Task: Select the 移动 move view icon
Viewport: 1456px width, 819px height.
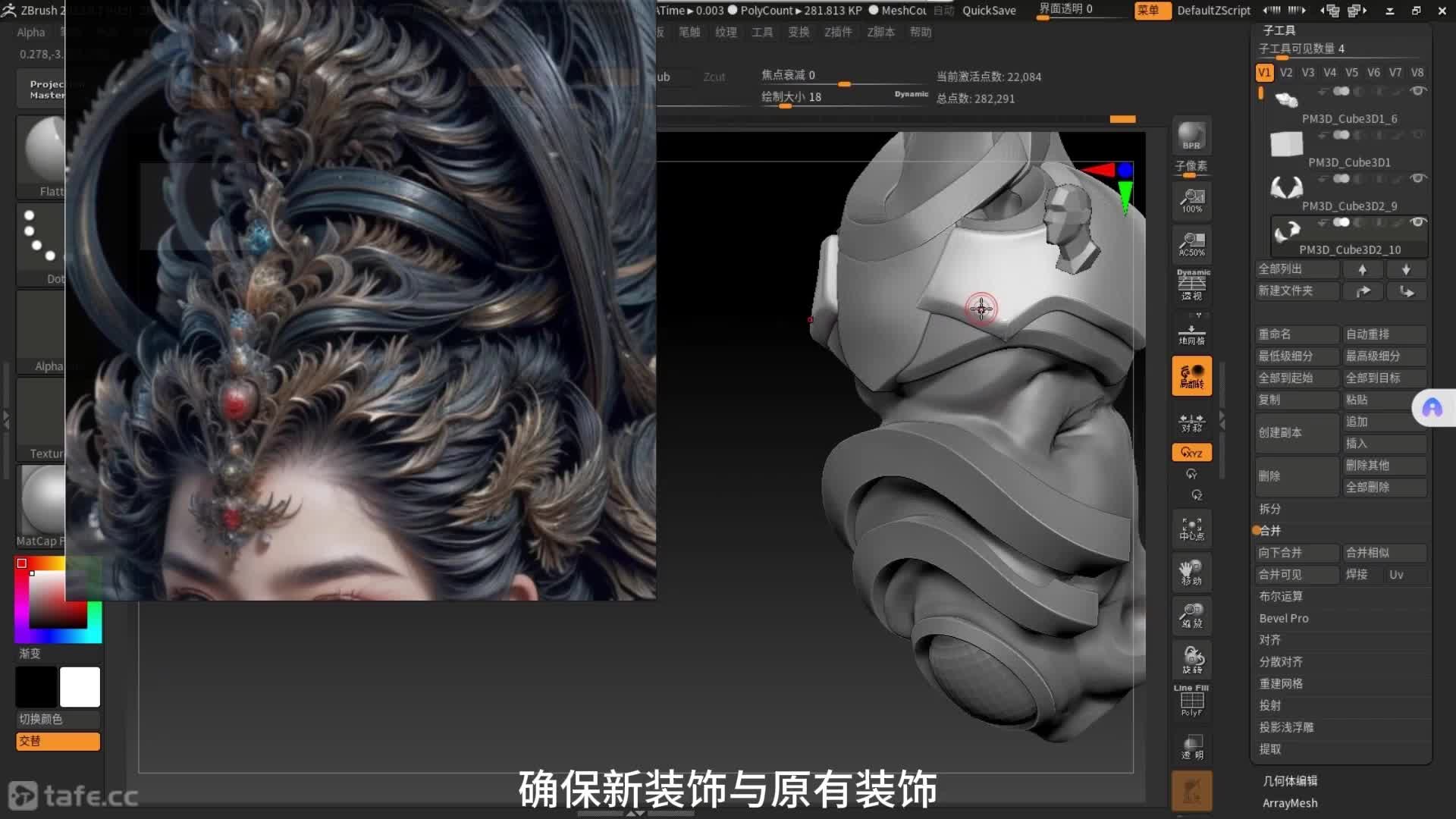Action: [1191, 573]
